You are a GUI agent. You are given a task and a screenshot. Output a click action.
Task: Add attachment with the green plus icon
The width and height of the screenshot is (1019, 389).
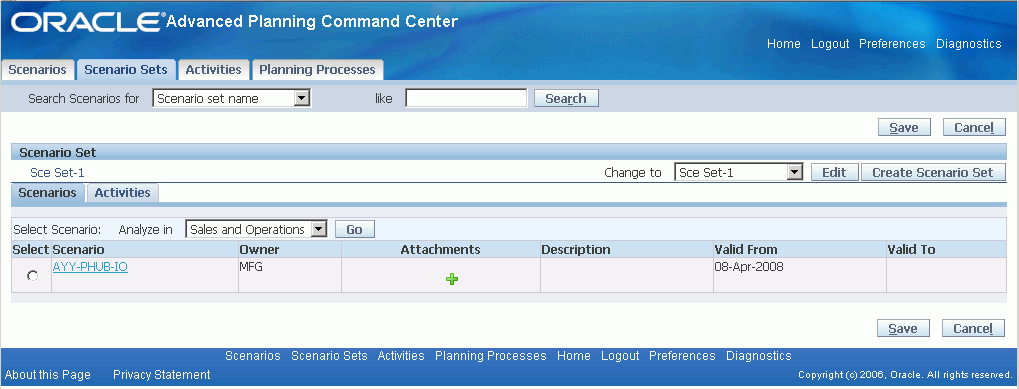tap(452, 279)
